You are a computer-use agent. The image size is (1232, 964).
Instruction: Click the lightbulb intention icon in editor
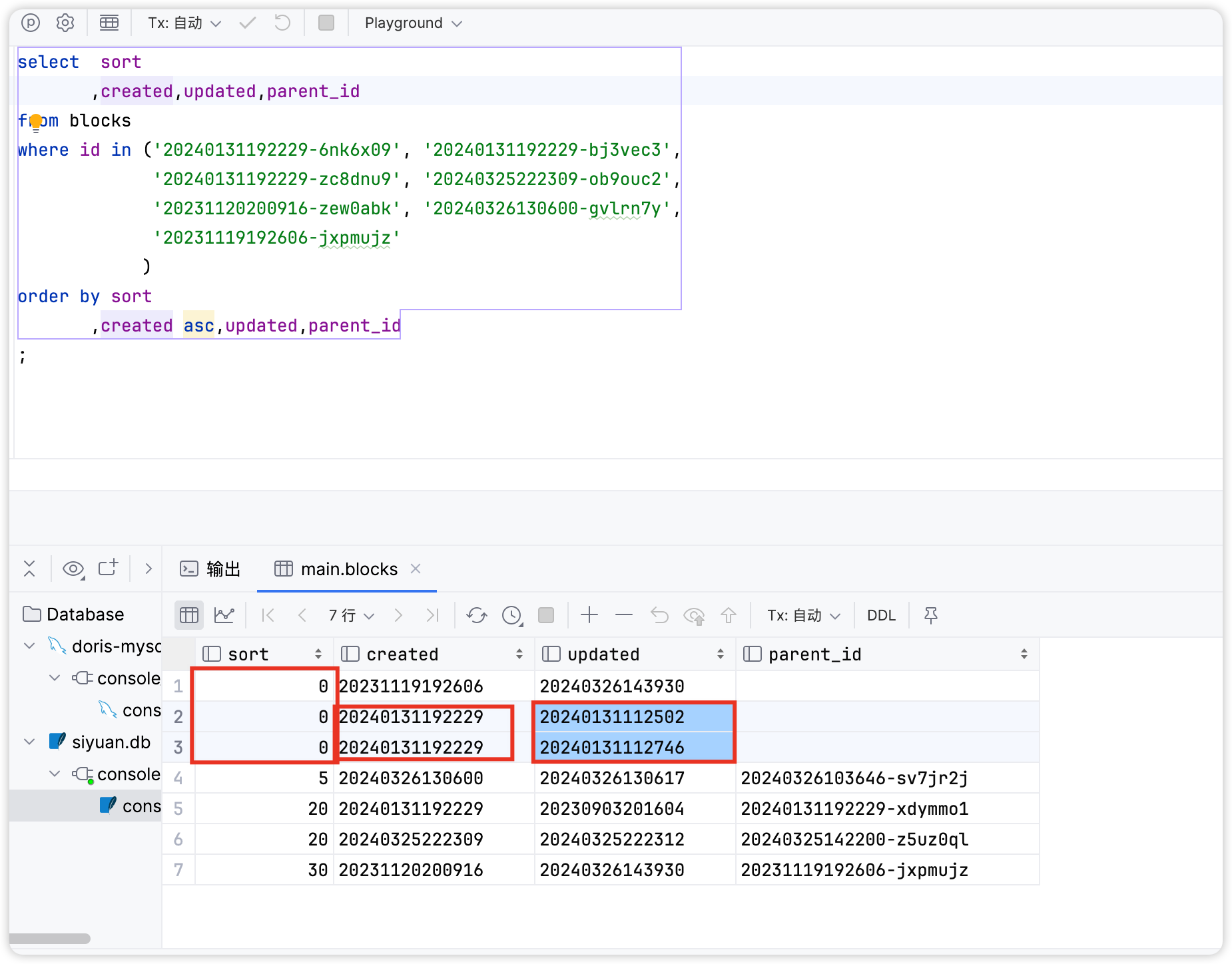(x=36, y=121)
